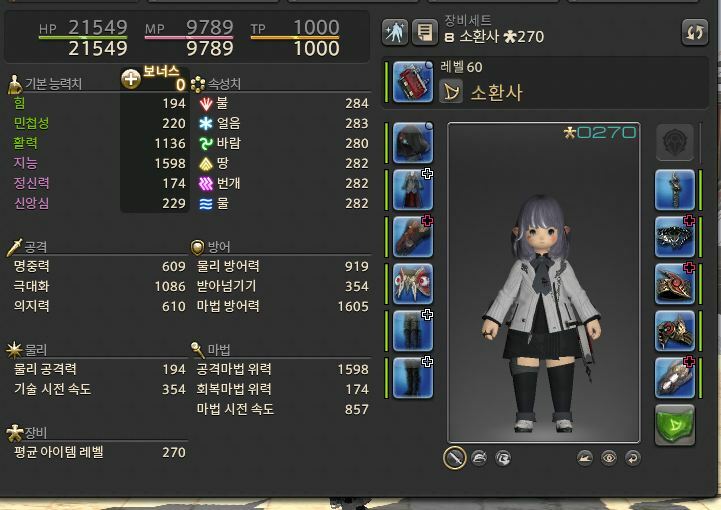Image resolution: width=721 pixels, height=510 pixels.
Task: Click the glamour plate sparkle icon
Action: (x=395, y=32)
